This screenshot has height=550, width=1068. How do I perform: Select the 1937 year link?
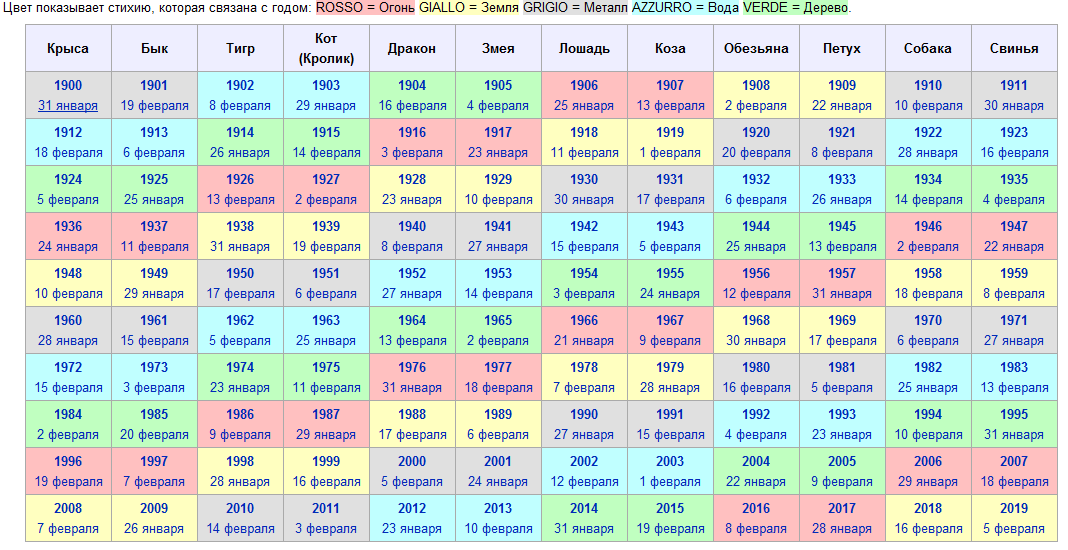pyautogui.click(x=154, y=227)
